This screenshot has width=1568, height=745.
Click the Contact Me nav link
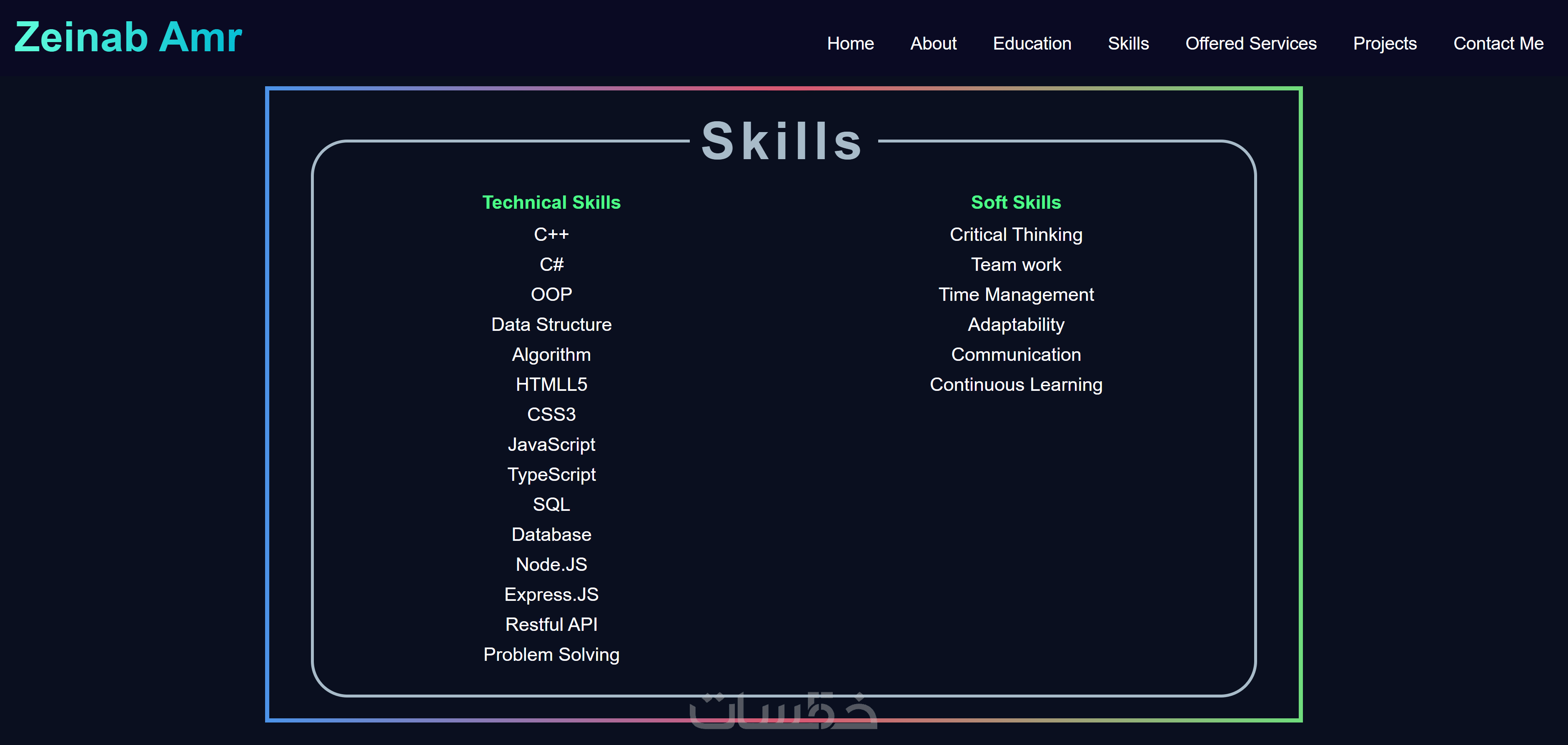point(1498,44)
